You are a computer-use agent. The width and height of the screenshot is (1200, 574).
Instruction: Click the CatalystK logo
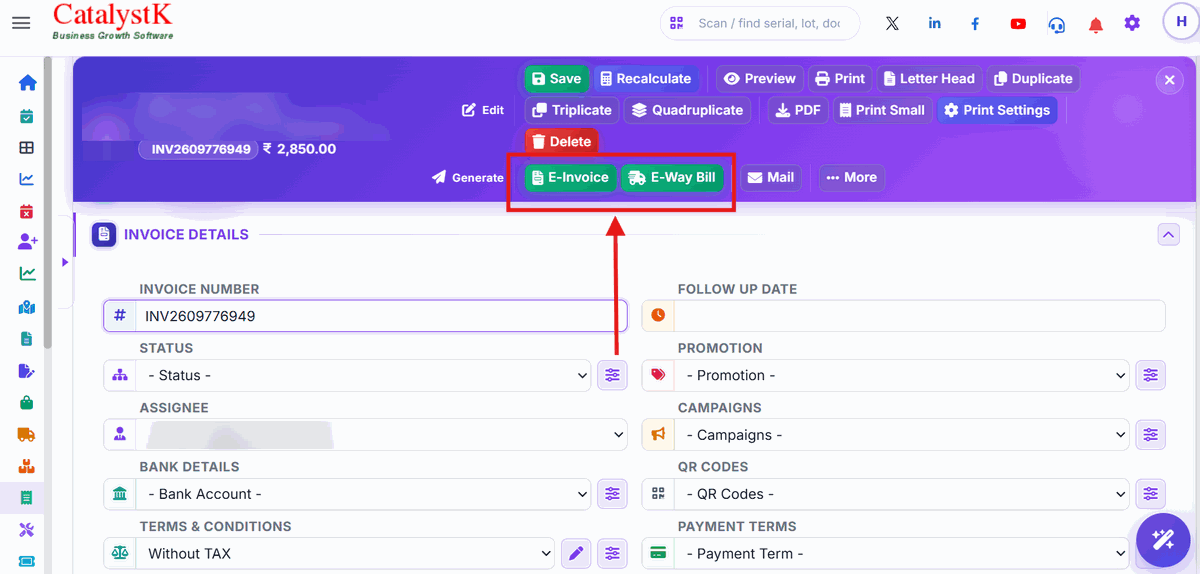(x=112, y=21)
